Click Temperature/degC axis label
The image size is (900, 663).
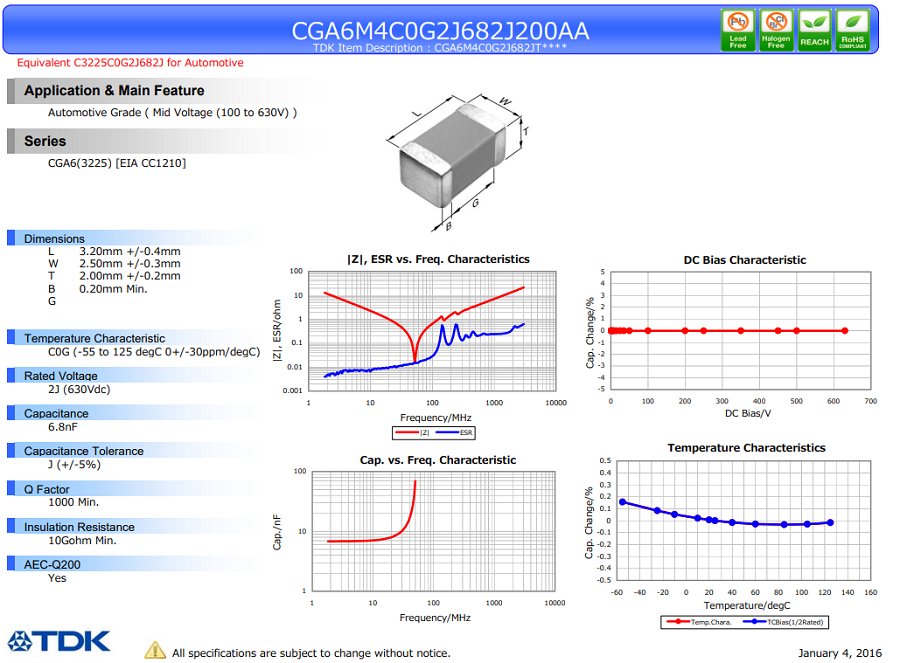click(x=747, y=606)
